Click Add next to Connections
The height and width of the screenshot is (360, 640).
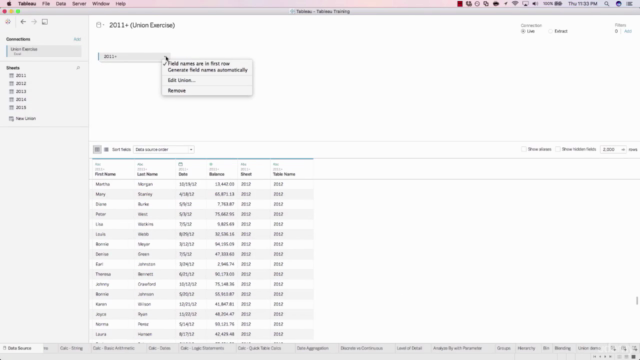77,39
